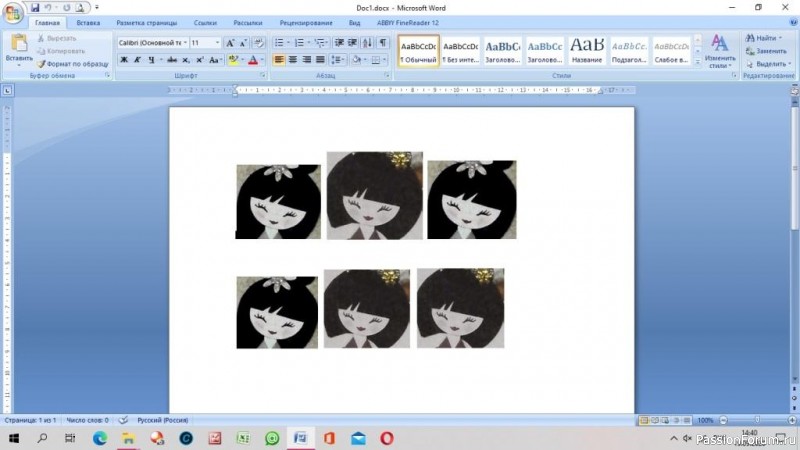Toggle paragraph marks display (¶)
Screen dimensions: 800x450
pos(383,43)
